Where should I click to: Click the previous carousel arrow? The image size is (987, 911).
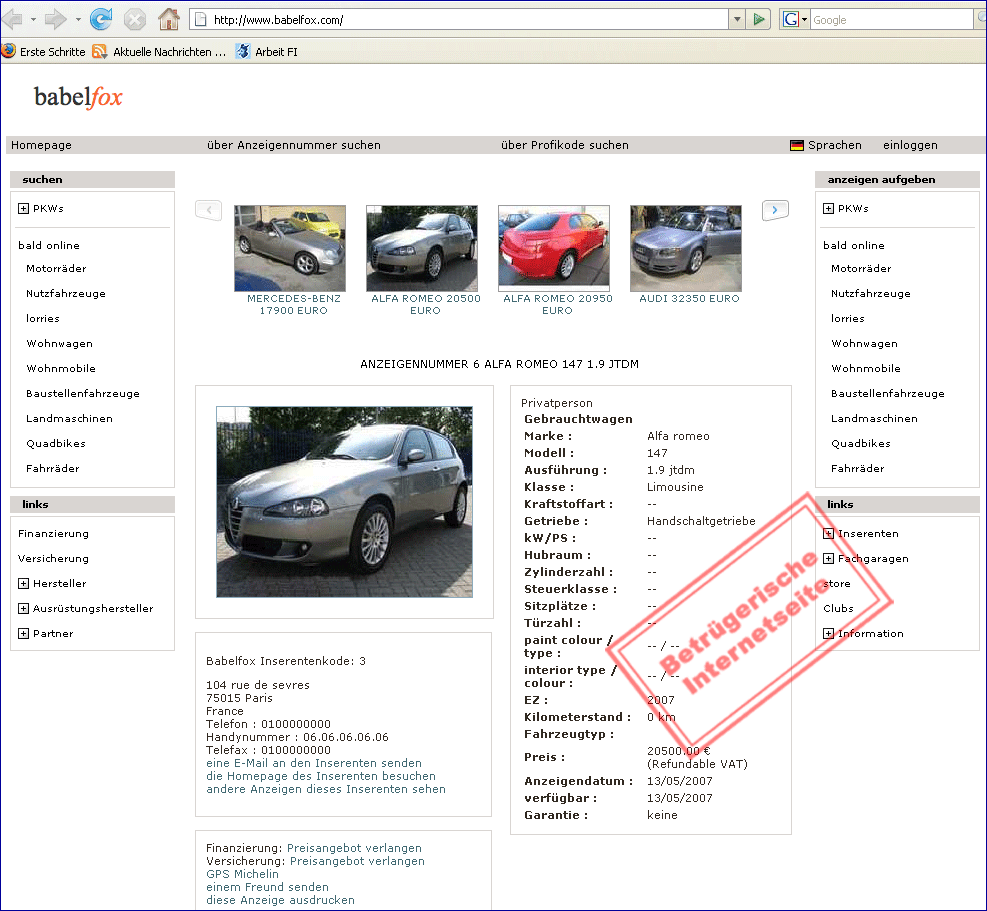point(208,210)
